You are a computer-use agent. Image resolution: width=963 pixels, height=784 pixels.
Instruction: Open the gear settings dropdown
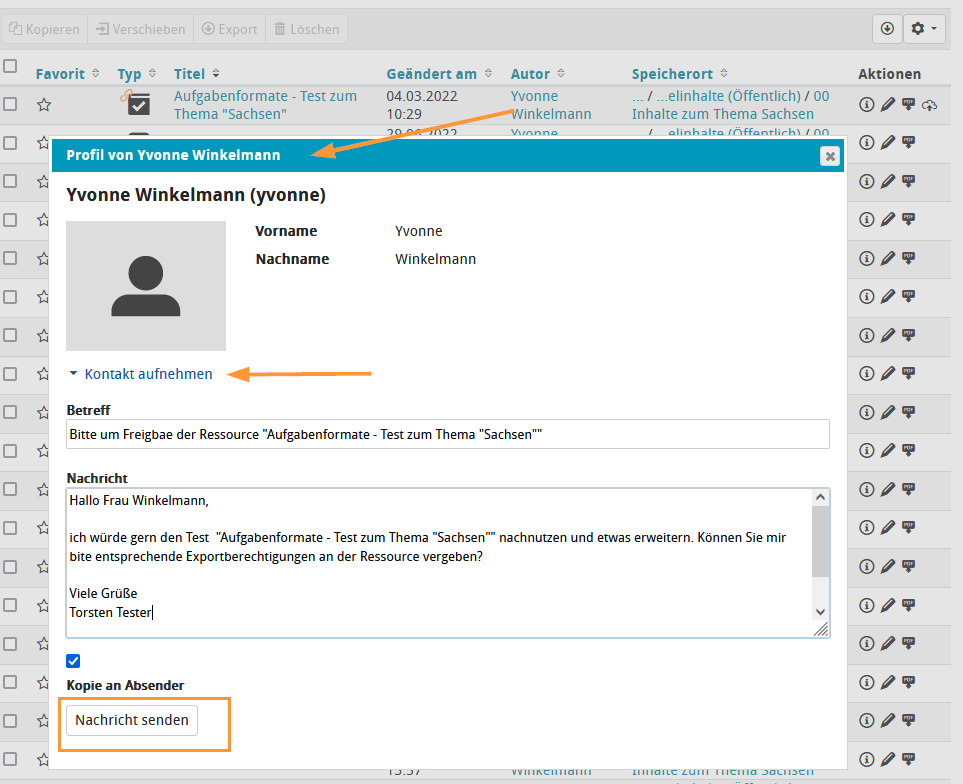(x=925, y=29)
